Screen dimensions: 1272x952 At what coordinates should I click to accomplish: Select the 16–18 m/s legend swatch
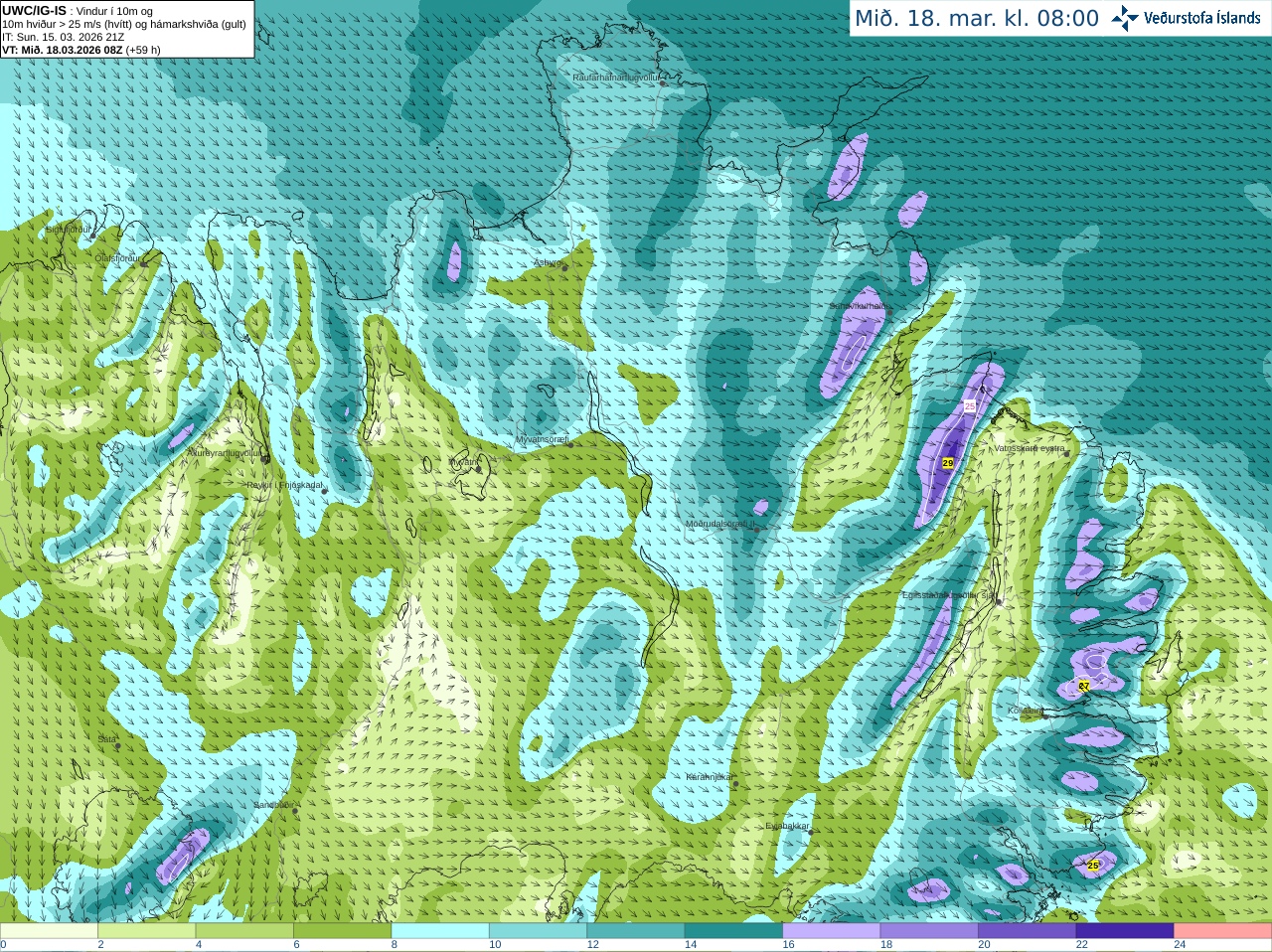click(x=832, y=931)
